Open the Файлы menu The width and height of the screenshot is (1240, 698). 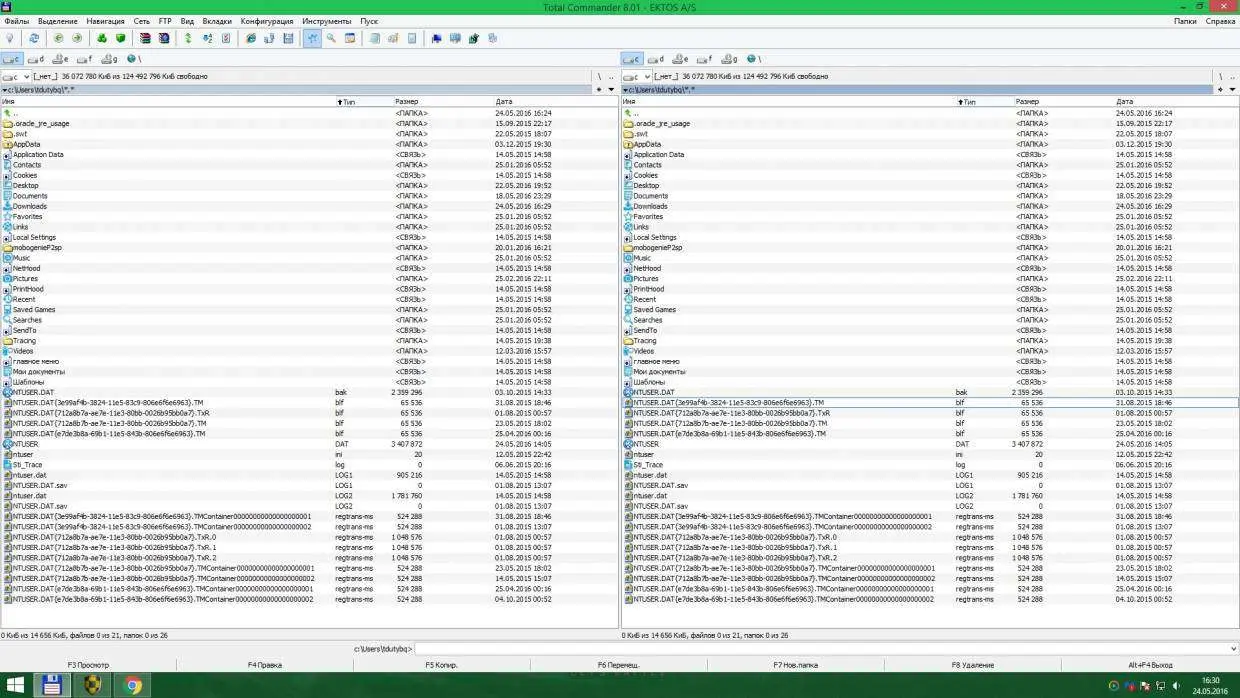17,21
